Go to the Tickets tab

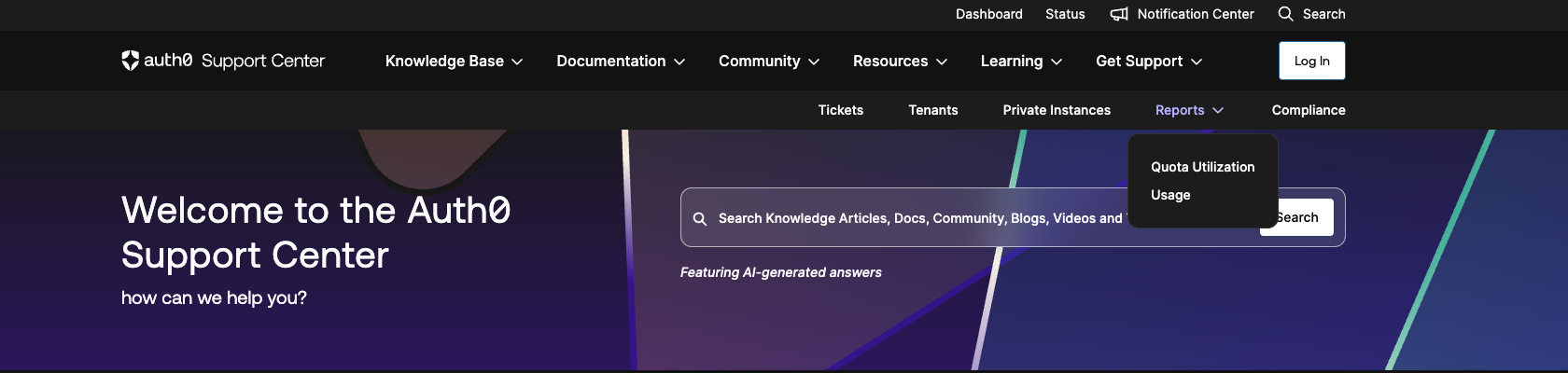click(x=841, y=110)
